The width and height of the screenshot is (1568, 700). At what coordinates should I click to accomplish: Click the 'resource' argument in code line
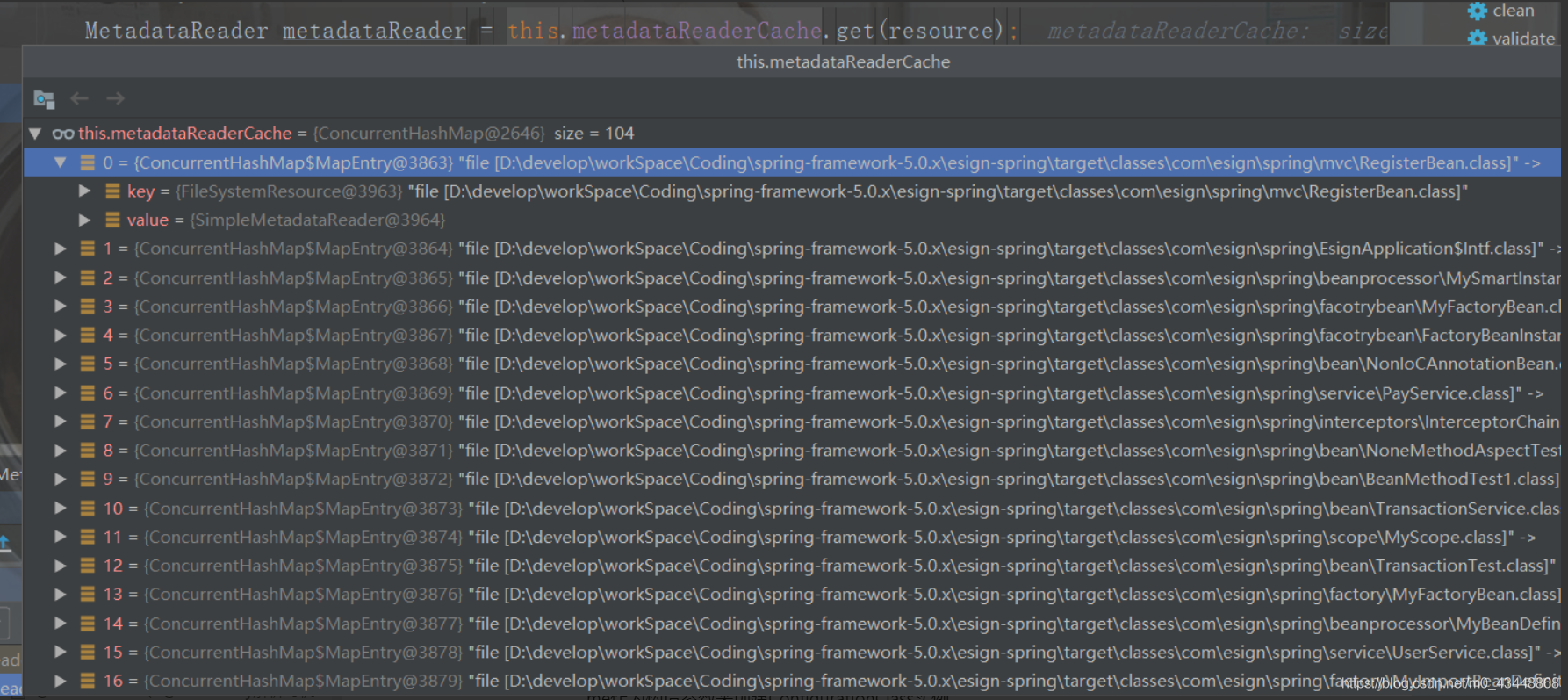tap(940, 31)
